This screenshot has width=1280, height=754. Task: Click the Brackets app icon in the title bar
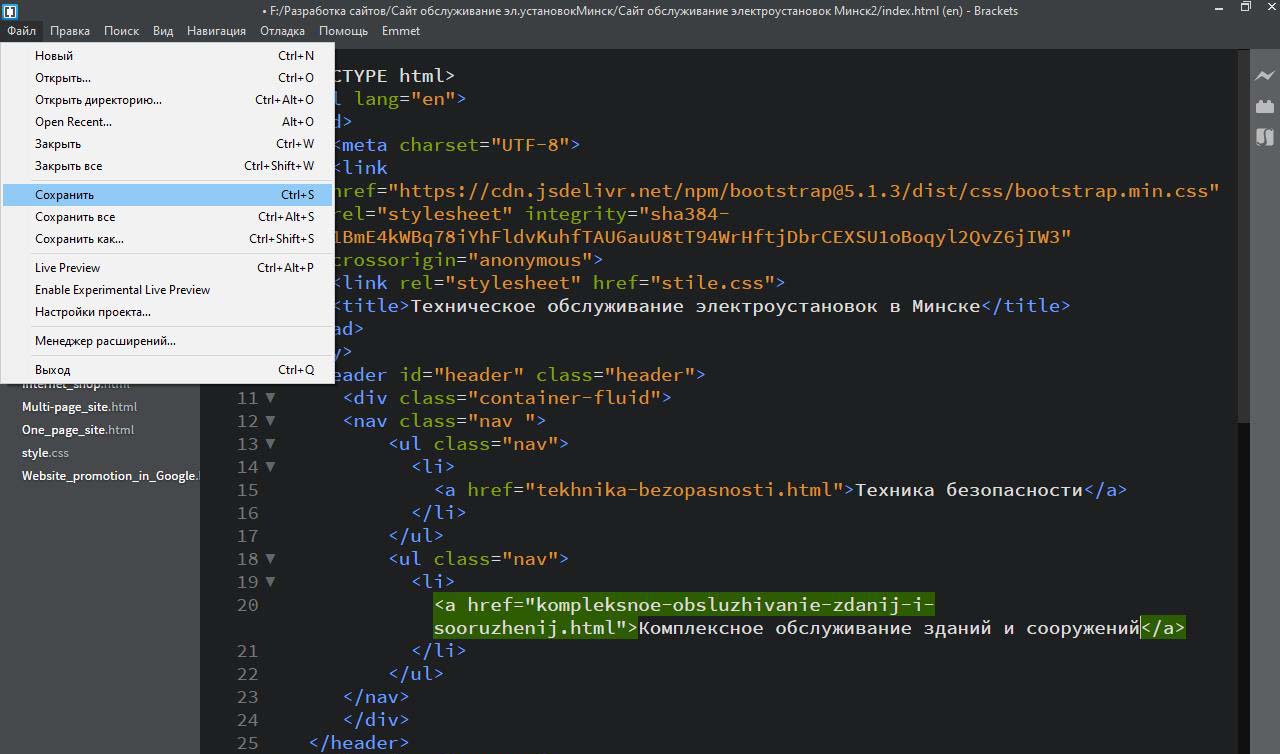coord(9,10)
